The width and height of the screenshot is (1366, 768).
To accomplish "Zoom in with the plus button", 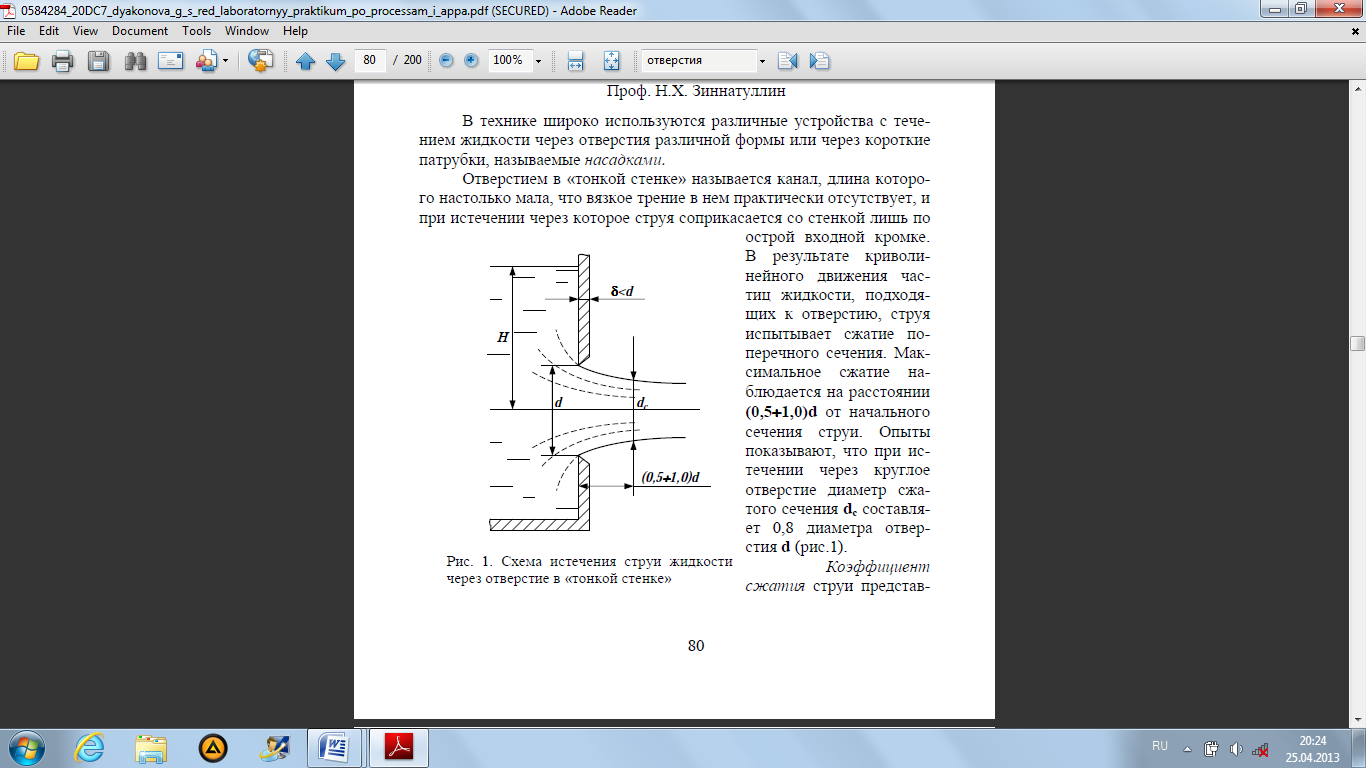I will point(470,60).
